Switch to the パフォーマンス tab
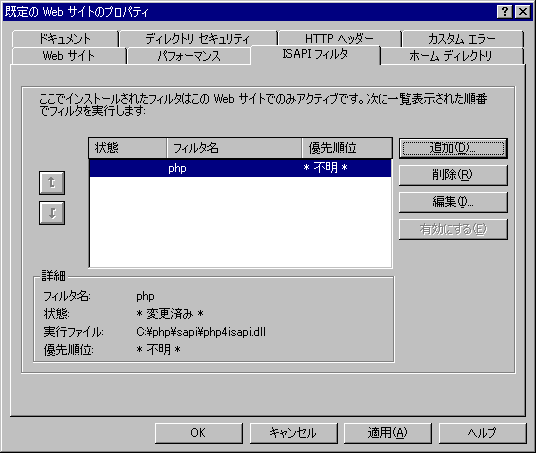The height and width of the screenshot is (453, 536). tap(189, 56)
